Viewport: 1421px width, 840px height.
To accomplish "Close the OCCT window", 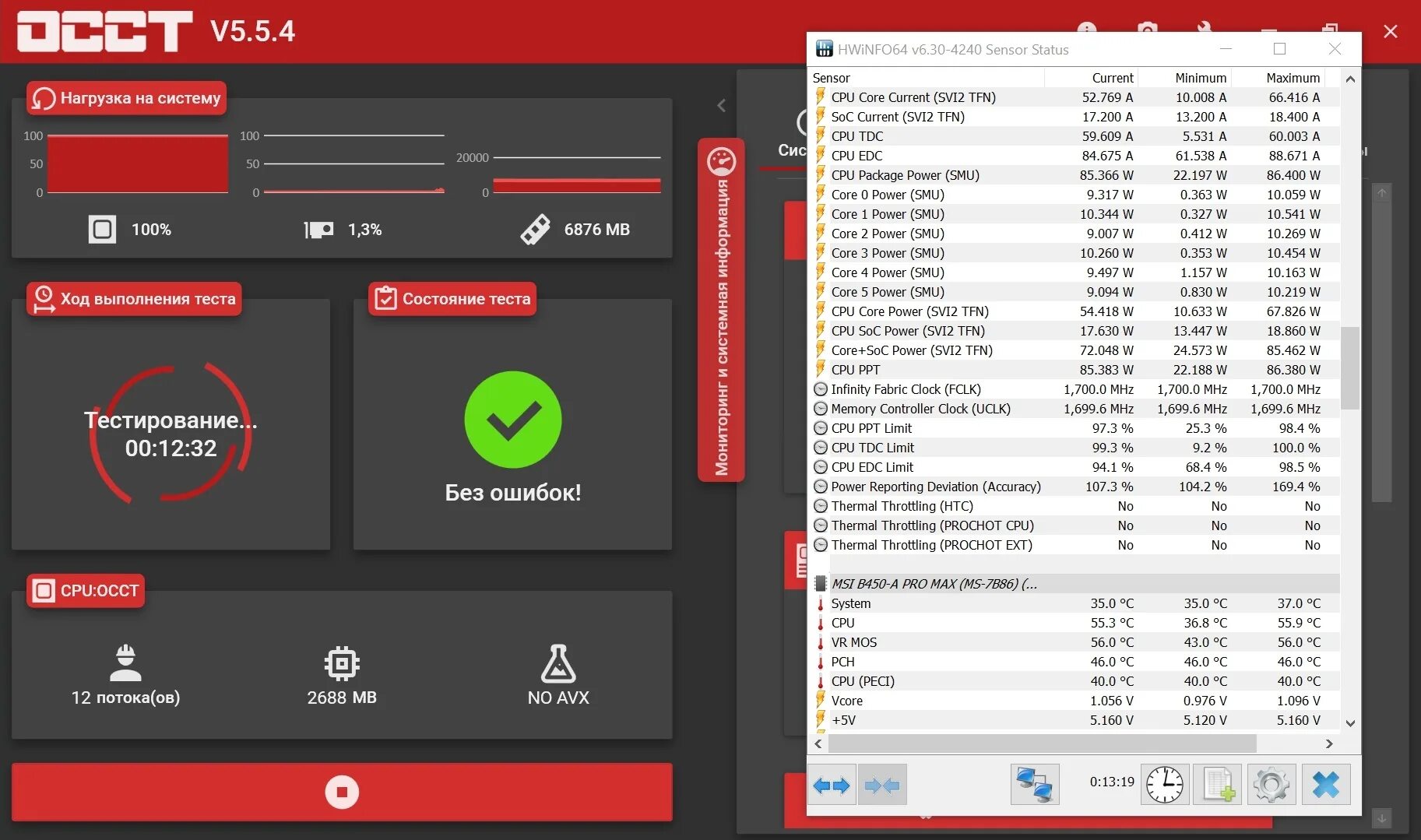I will tap(1391, 31).
